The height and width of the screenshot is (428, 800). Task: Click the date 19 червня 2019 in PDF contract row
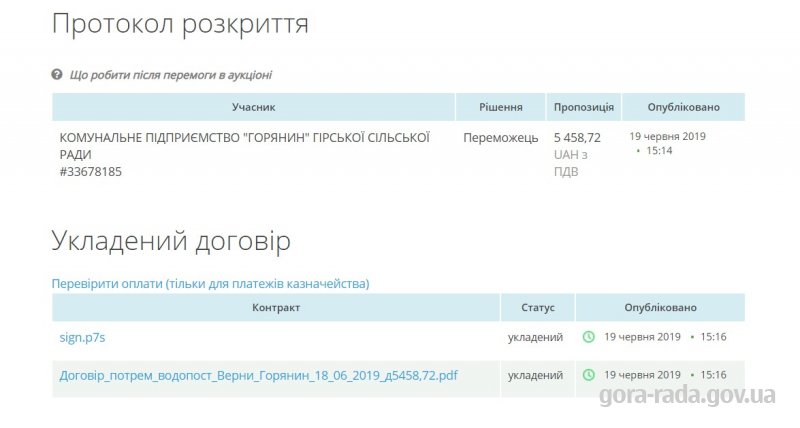[642, 375]
